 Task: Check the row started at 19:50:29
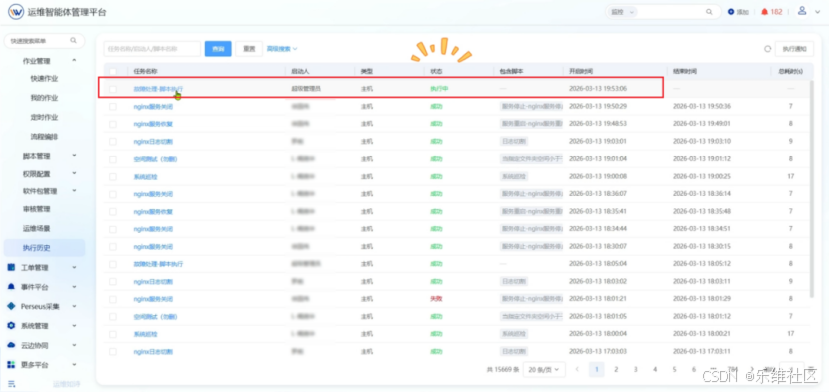click(113, 106)
